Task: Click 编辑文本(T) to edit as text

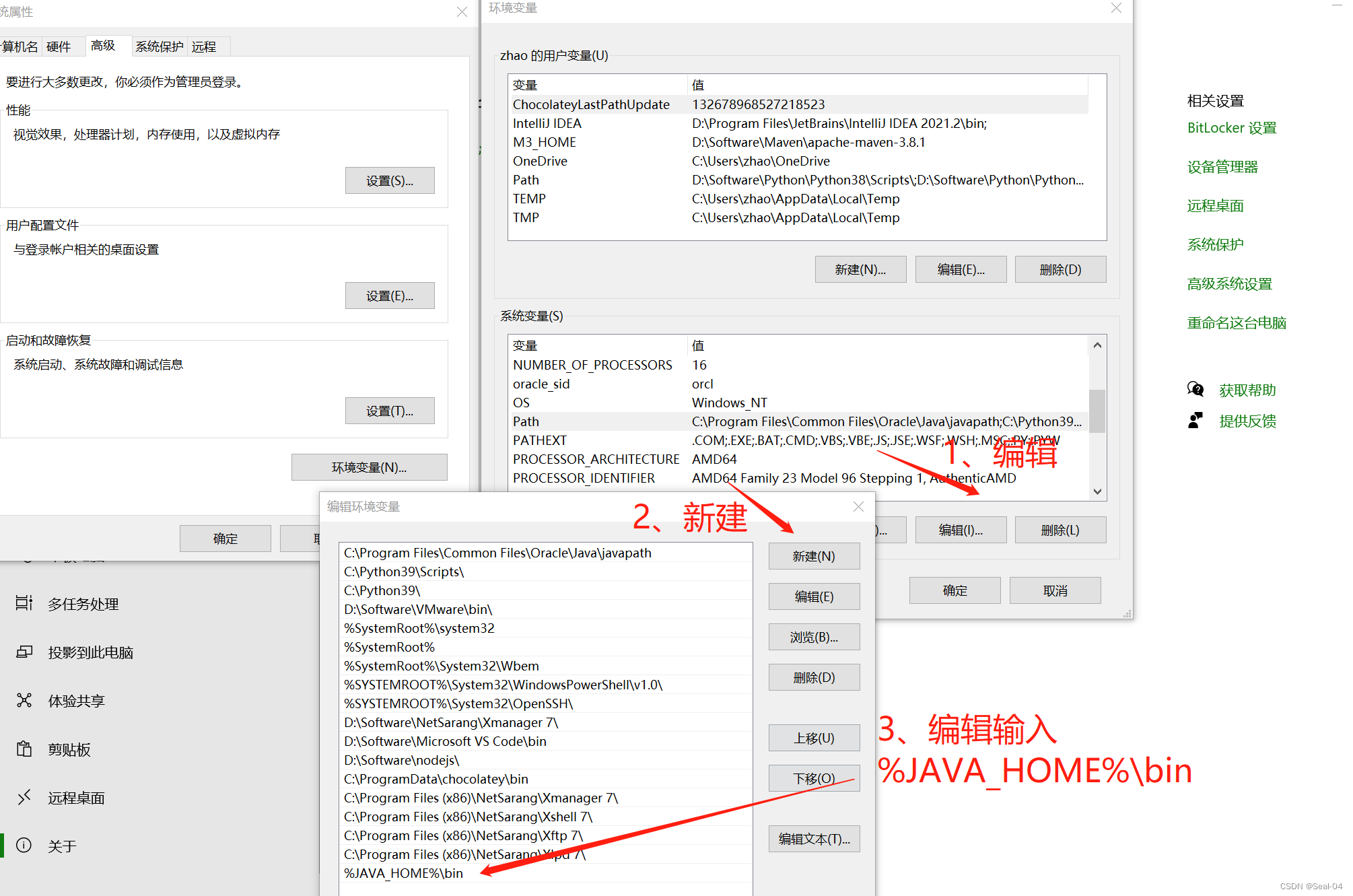Action: coord(813,837)
